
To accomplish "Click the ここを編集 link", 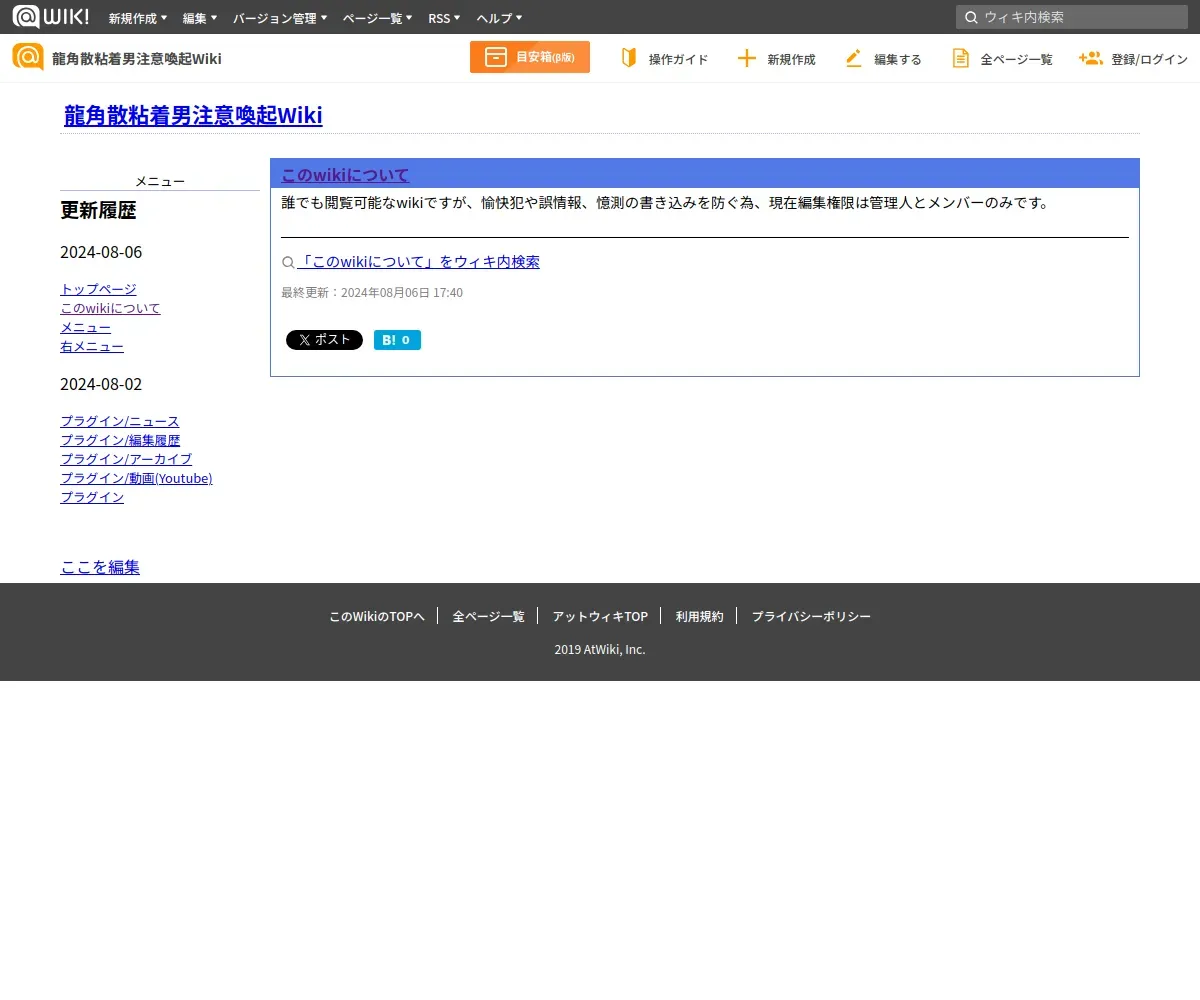I will click(x=100, y=567).
